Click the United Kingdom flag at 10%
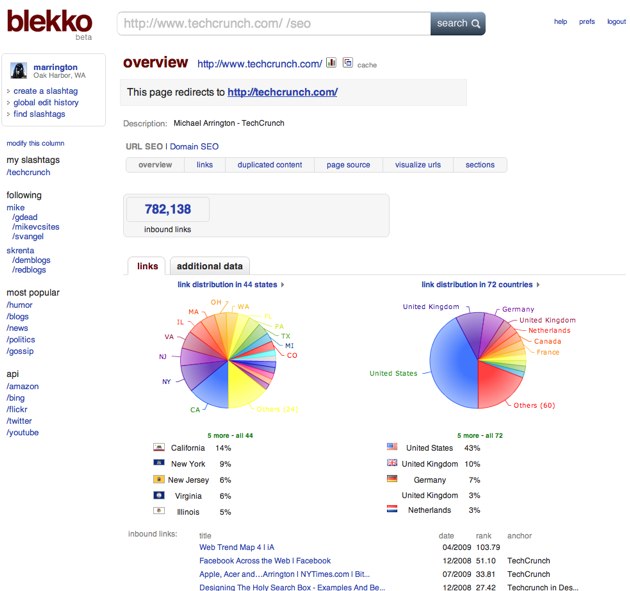Screen dimensions: 630x591 pyautogui.click(x=392, y=462)
